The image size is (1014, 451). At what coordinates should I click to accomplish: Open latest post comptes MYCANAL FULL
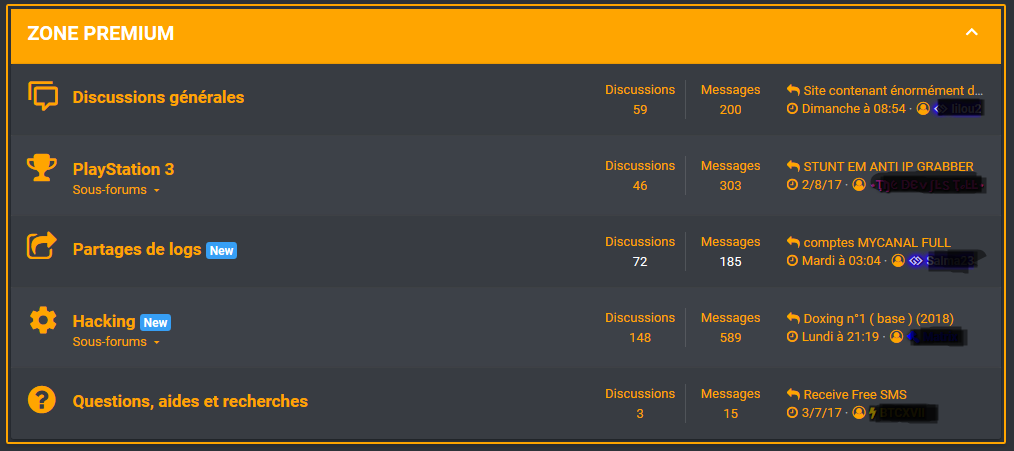(x=876, y=242)
